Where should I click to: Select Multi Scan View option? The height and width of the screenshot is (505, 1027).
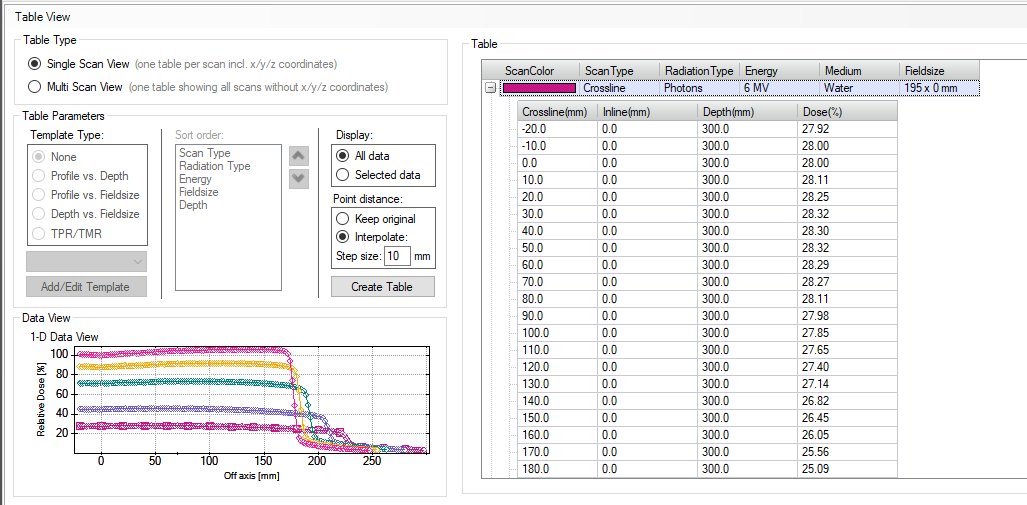(36, 87)
